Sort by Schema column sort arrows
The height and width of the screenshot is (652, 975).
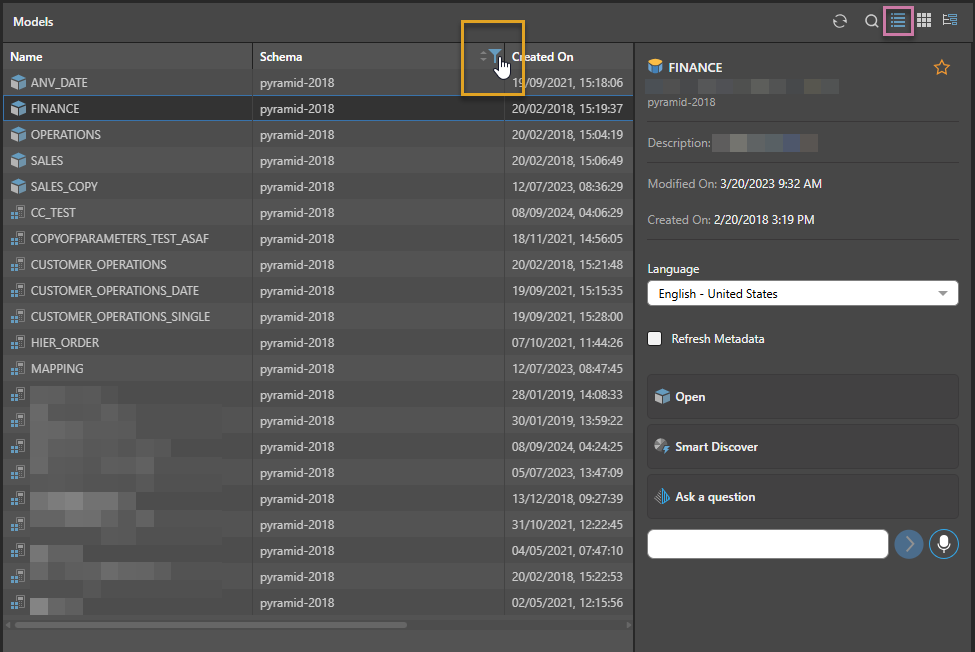(483, 57)
